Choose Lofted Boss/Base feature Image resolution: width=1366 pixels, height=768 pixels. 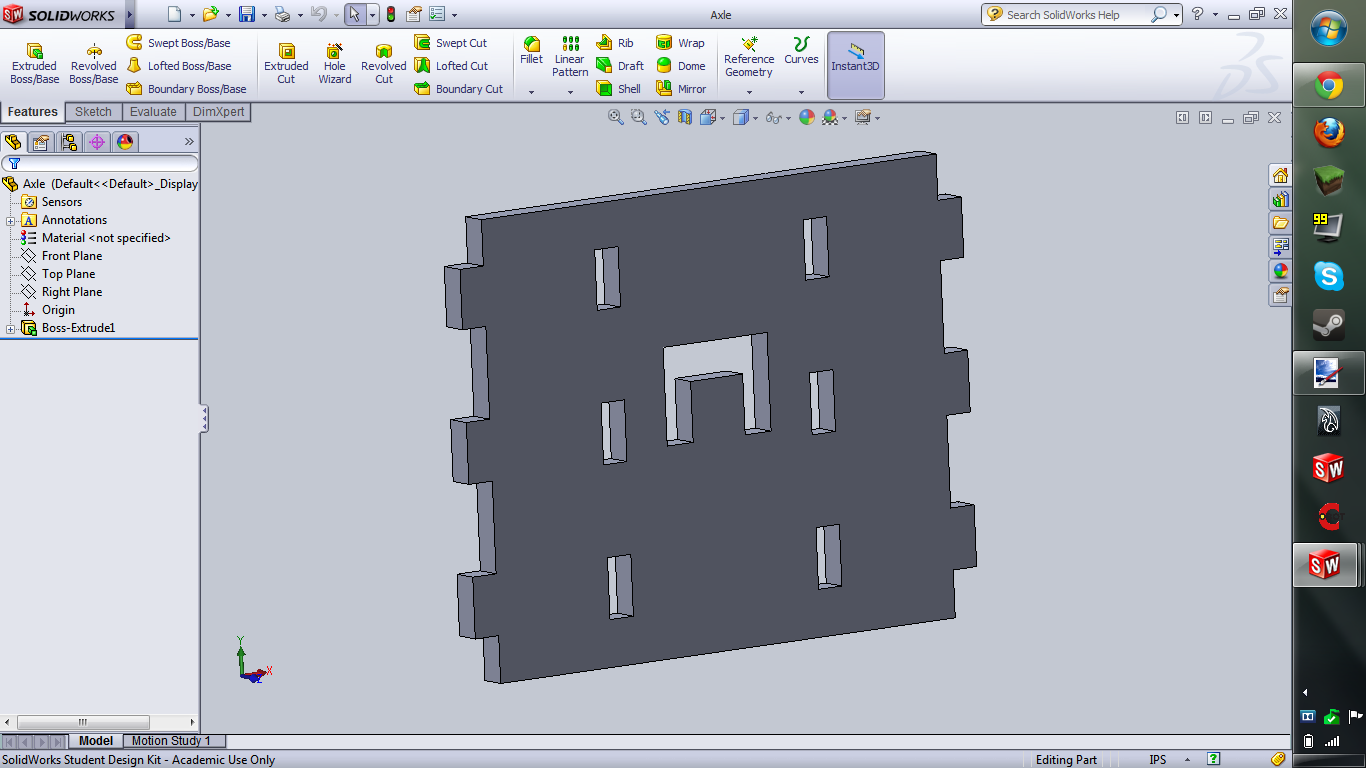pos(178,66)
